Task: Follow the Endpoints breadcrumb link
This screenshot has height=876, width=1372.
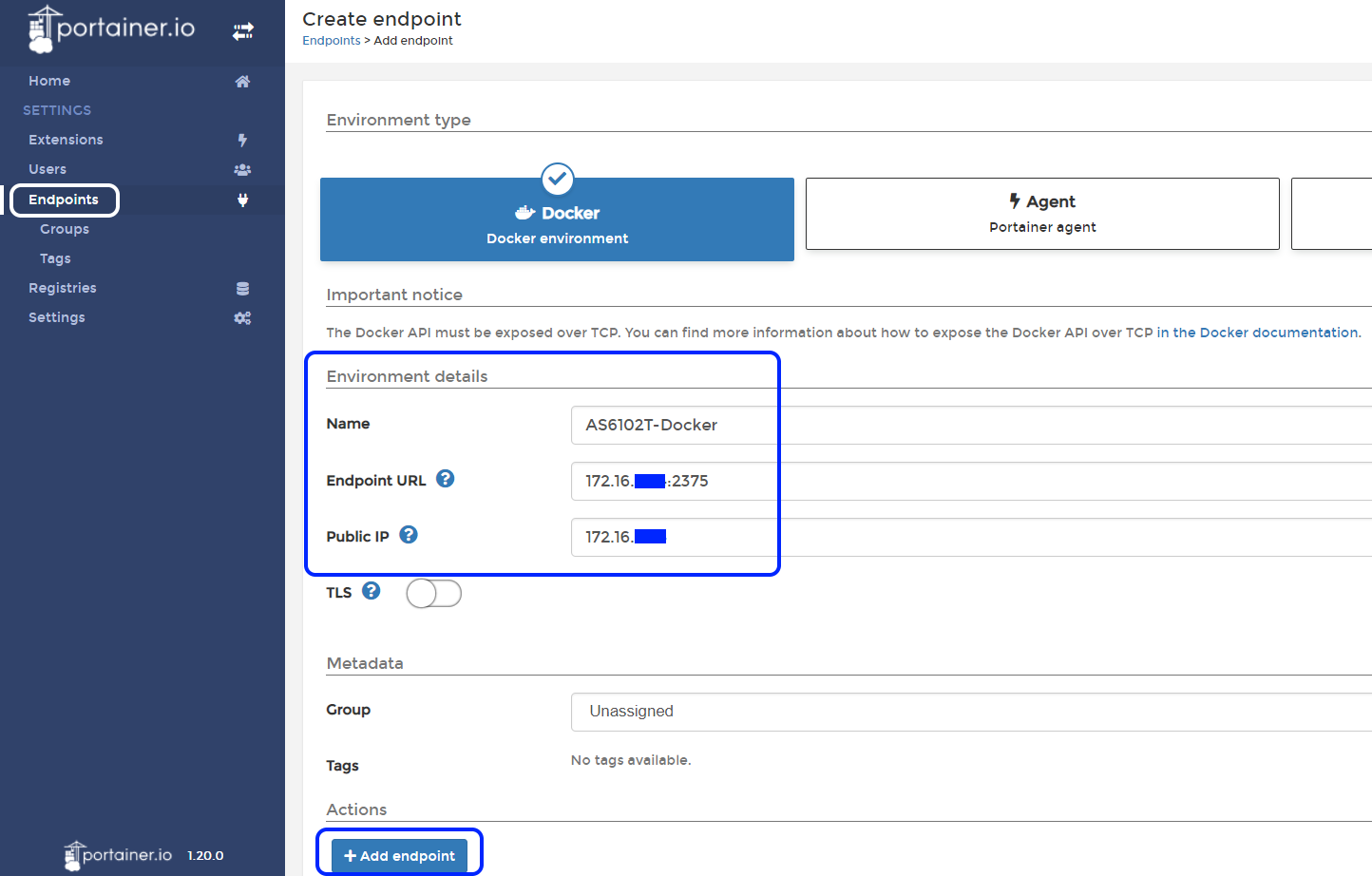Action: (332, 41)
